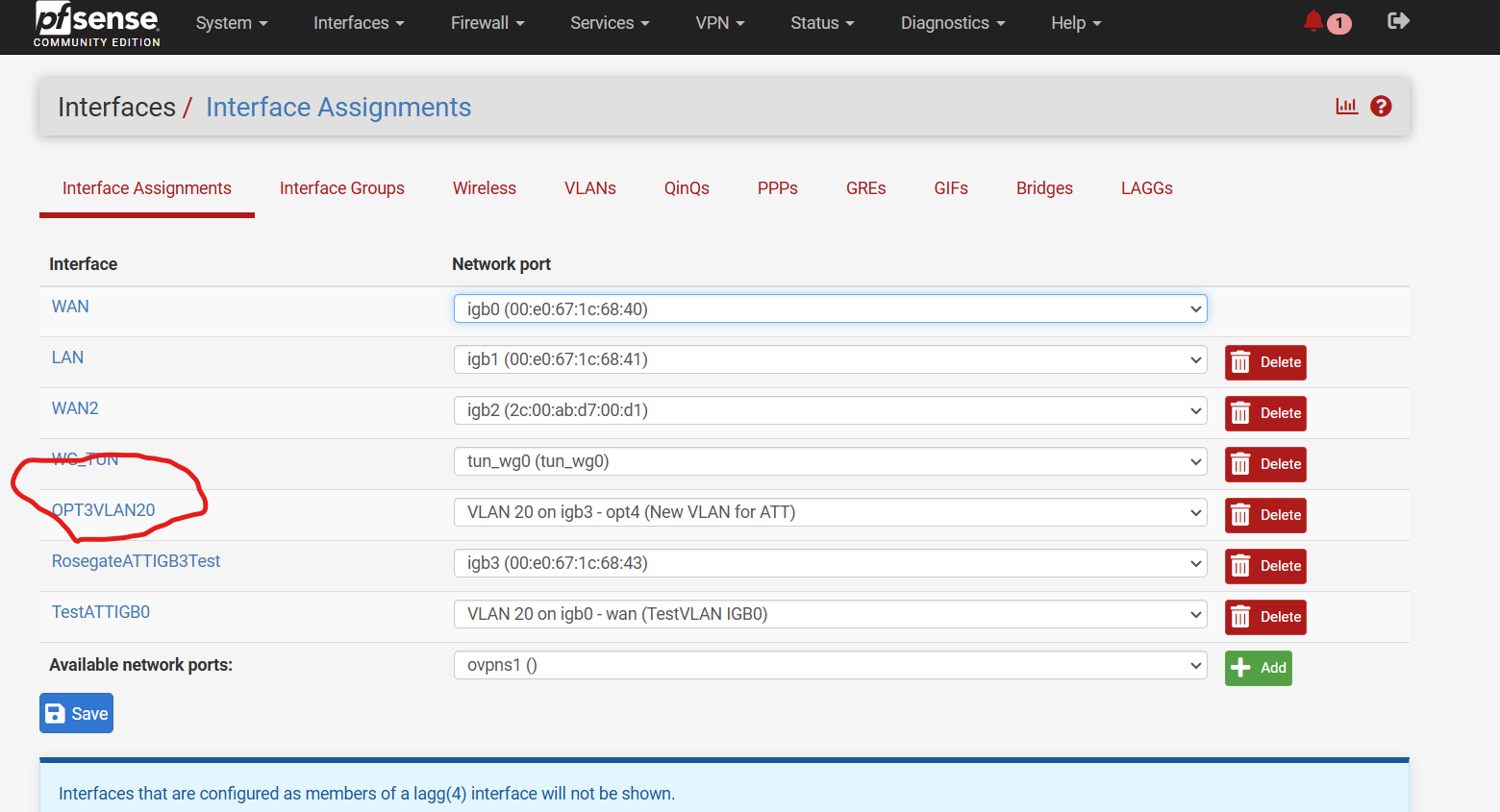Delete the WG_TUN interface
The height and width of the screenshot is (812, 1500).
pyautogui.click(x=1265, y=464)
